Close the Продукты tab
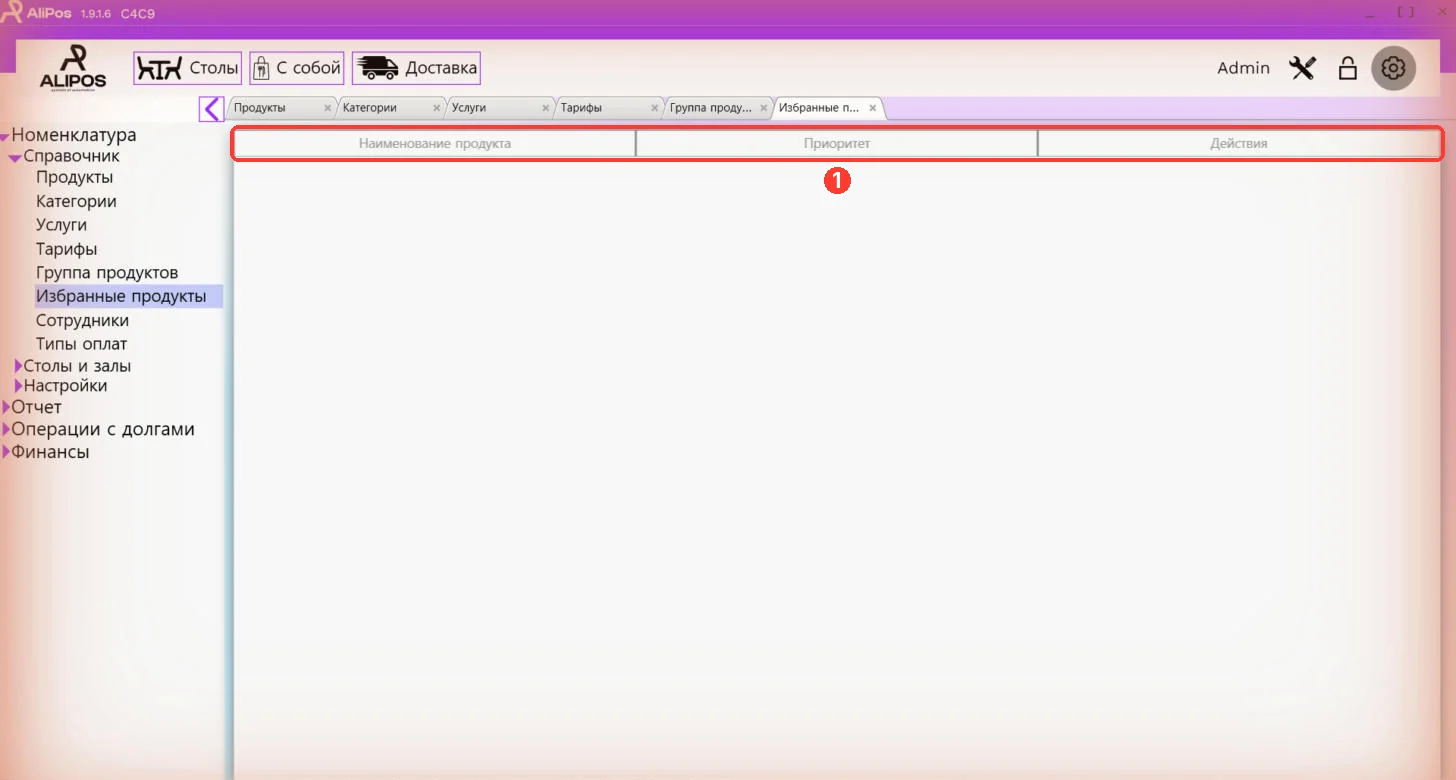 (x=327, y=108)
